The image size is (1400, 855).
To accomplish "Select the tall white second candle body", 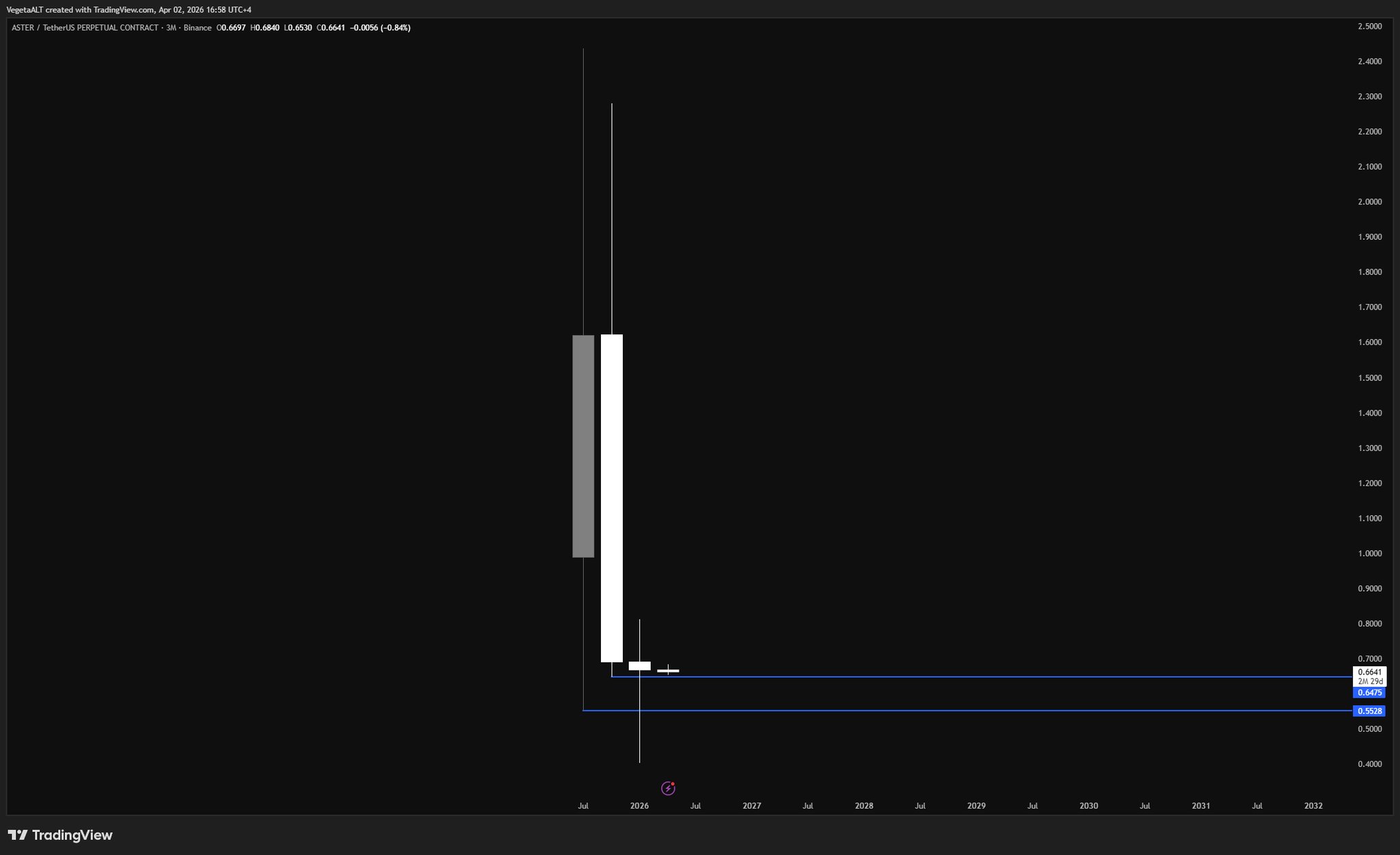I will pos(612,498).
